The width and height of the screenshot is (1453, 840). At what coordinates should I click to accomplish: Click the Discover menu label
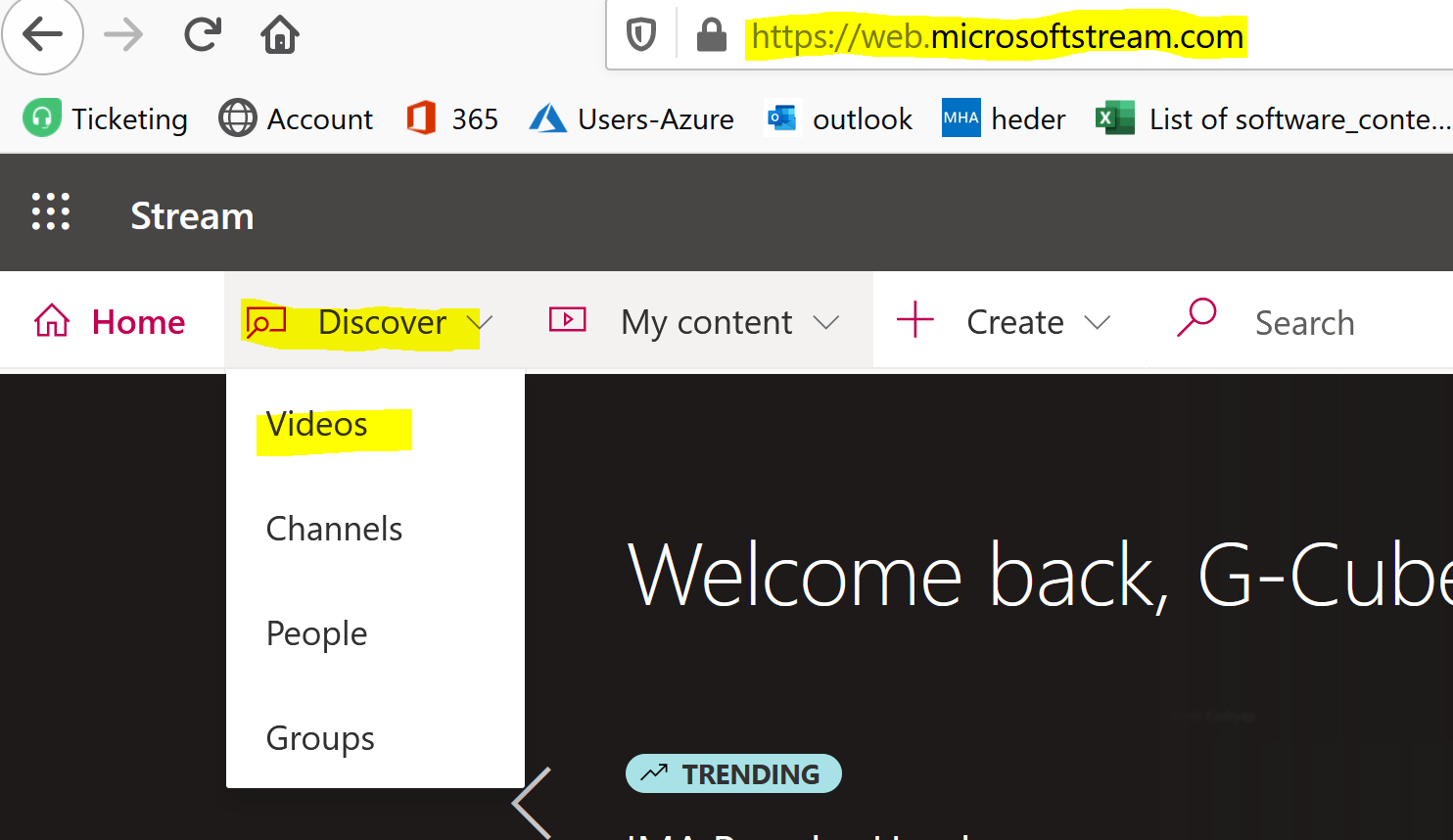382,322
